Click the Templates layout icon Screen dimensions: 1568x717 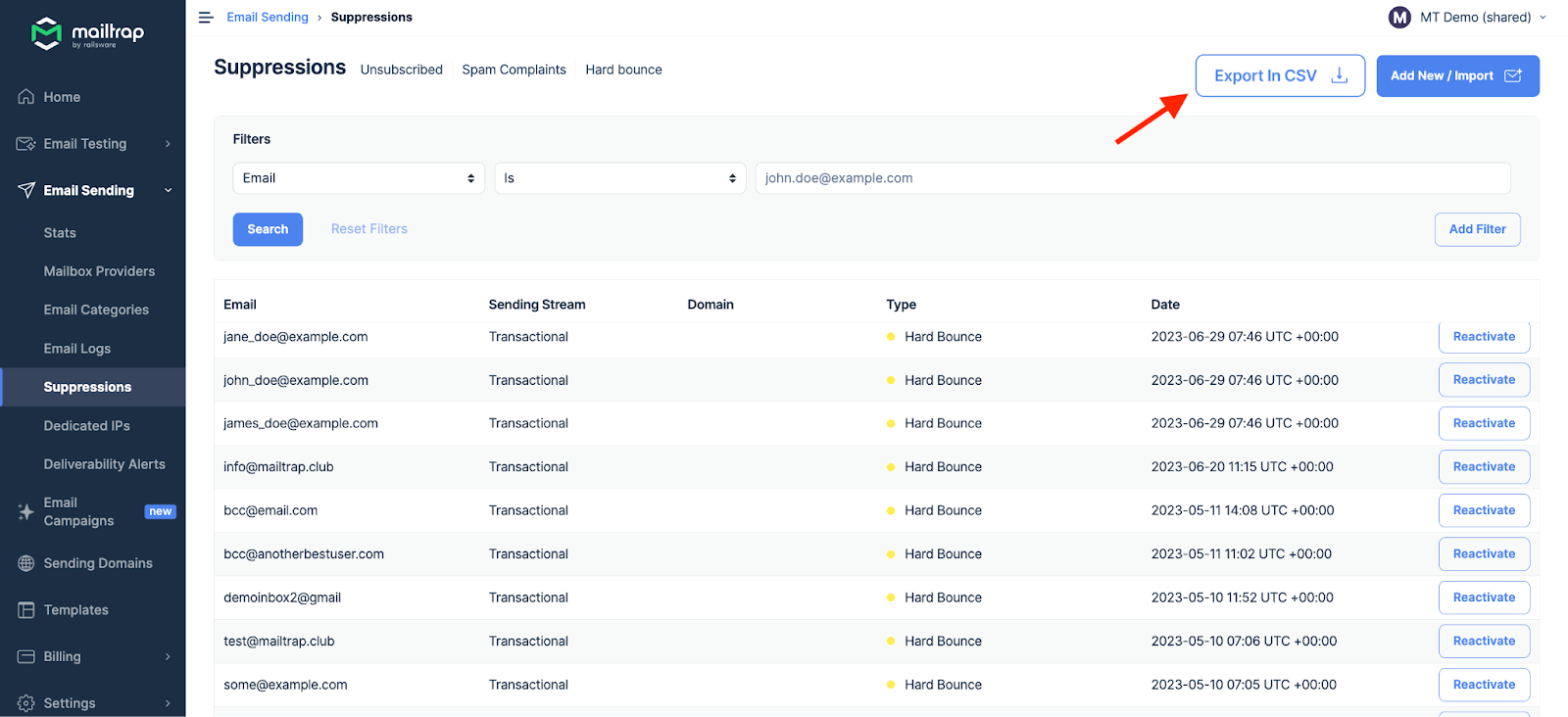point(26,610)
